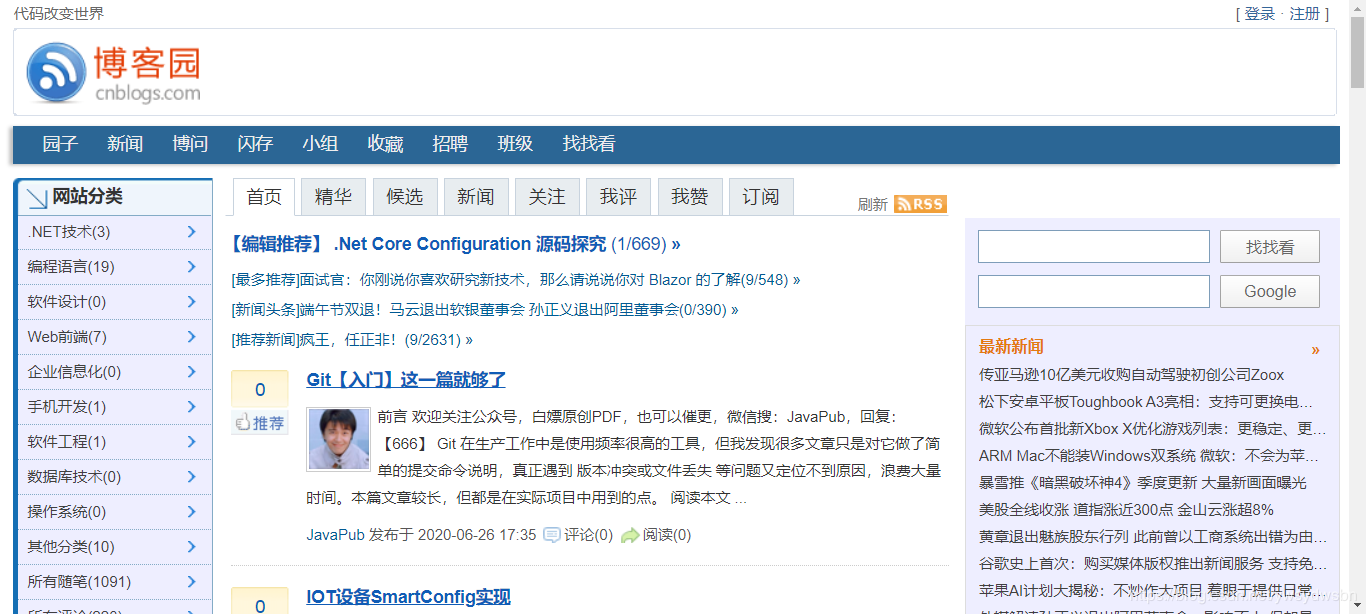Switch to the 精华 tab
The height and width of the screenshot is (614, 1366).
pyautogui.click(x=333, y=197)
